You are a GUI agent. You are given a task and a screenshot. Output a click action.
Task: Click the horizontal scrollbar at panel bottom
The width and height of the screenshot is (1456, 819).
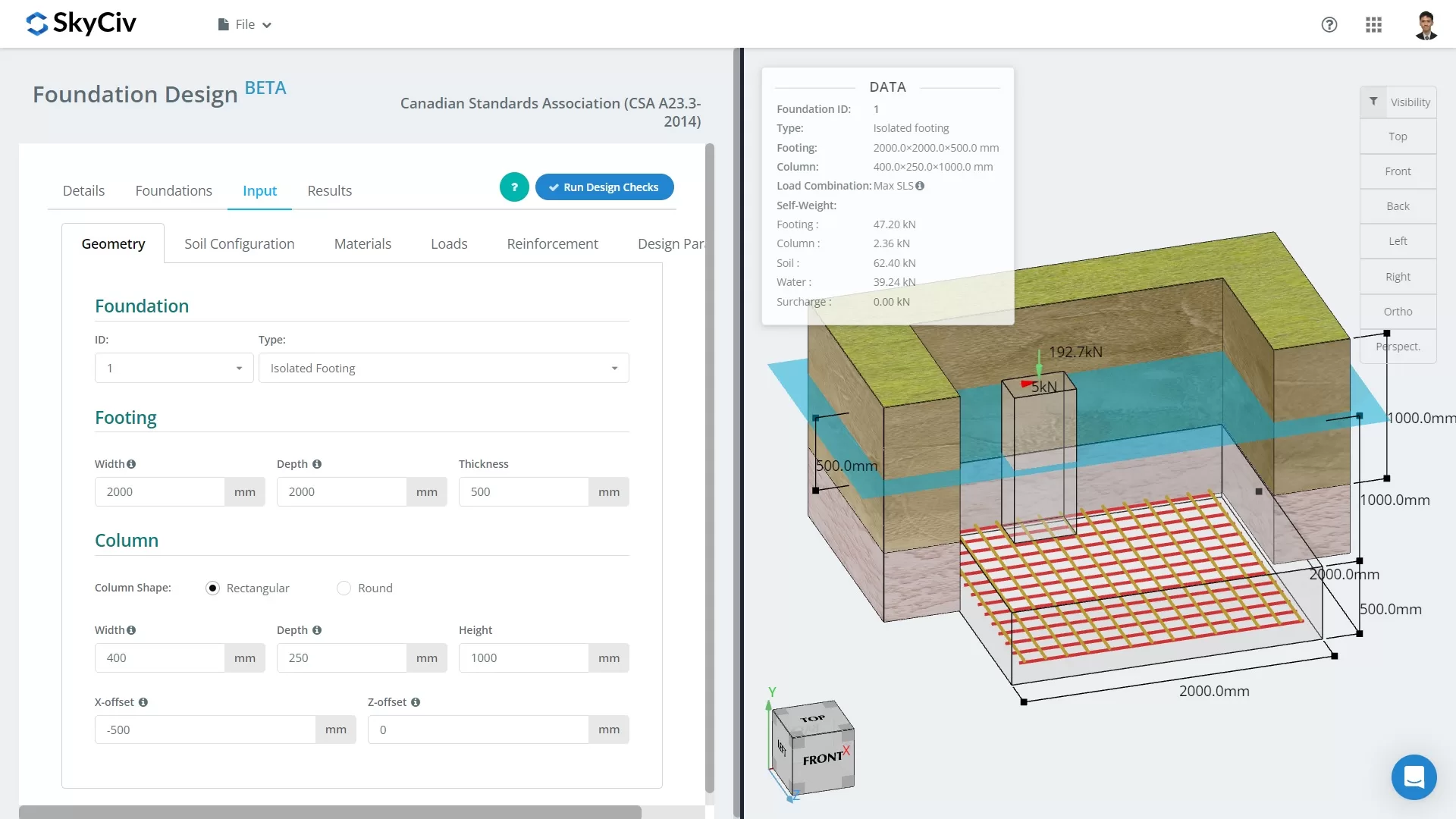coord(330,812)
